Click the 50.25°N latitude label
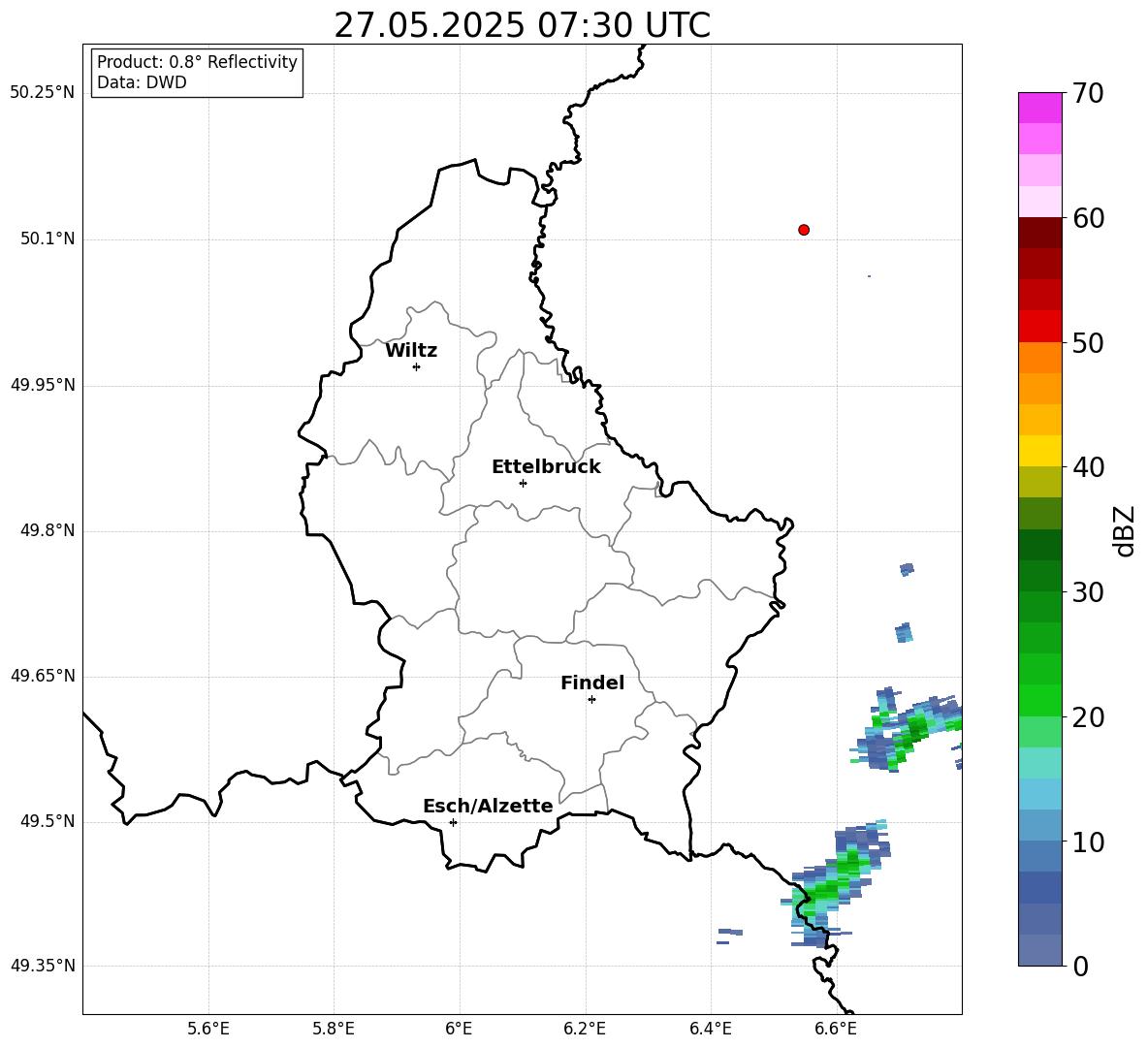The width and height of the screenshot is (1148, 1048). pos(42,93)
